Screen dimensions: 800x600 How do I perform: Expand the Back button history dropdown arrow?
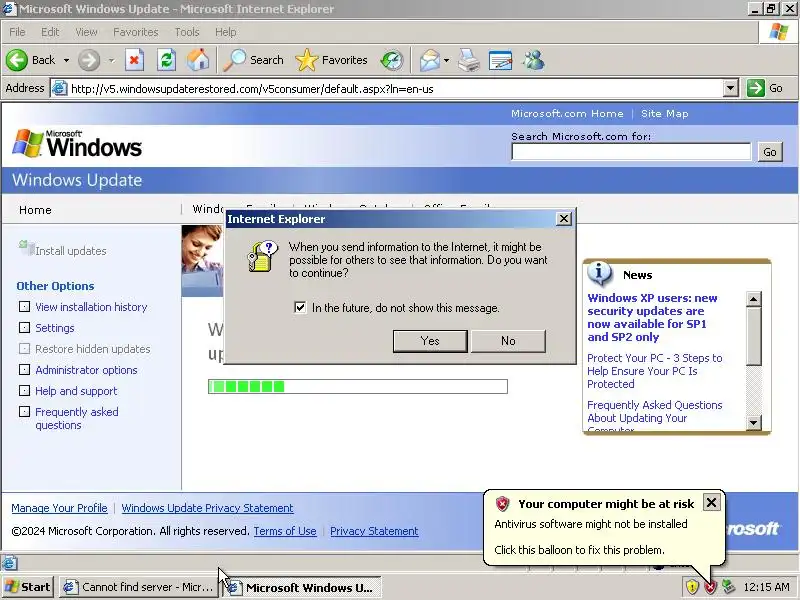click(x=66, y=60)
